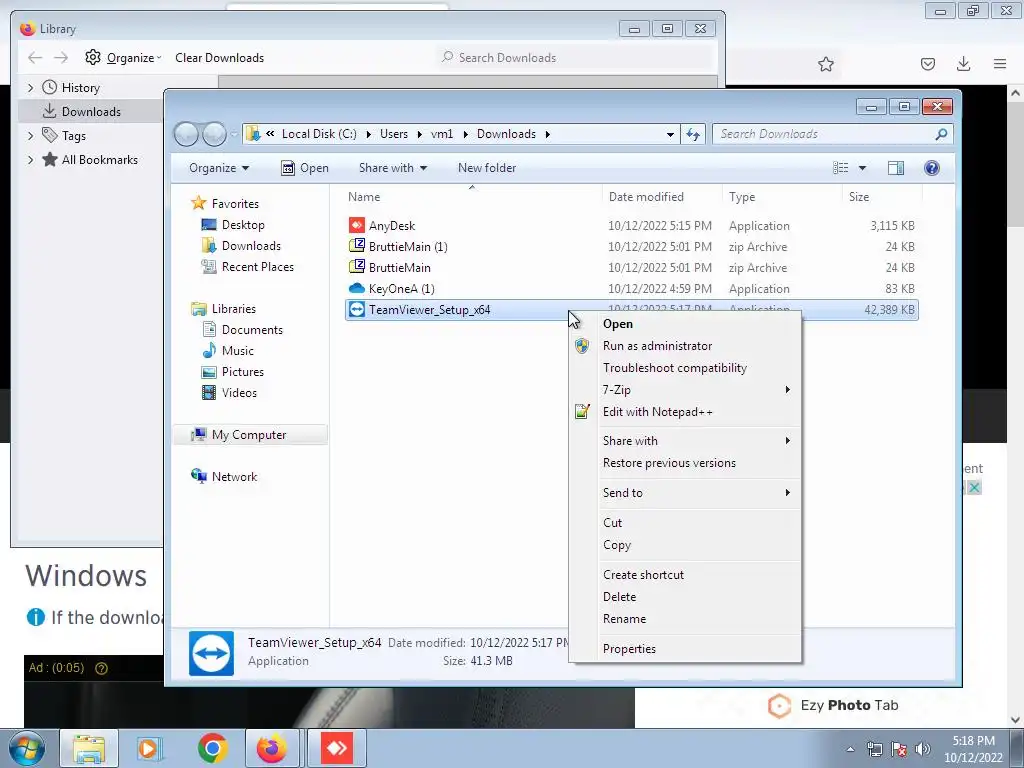Click Clear Downloads in Library window
Screen dimensions: 1024x768
[x=219, y=57]
